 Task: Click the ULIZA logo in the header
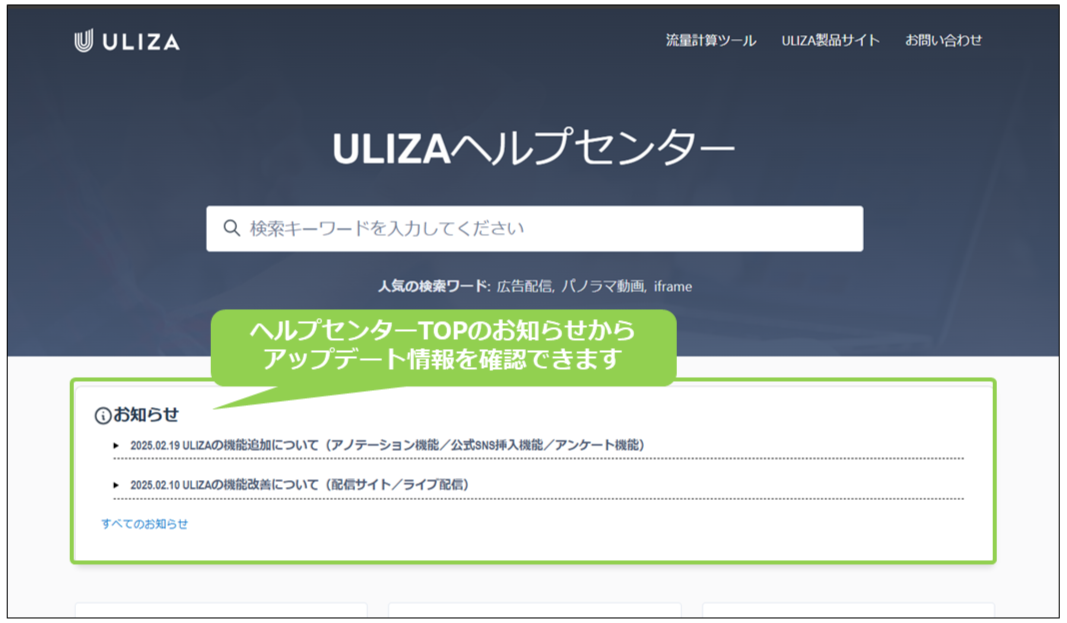click(x=127, y=41)
